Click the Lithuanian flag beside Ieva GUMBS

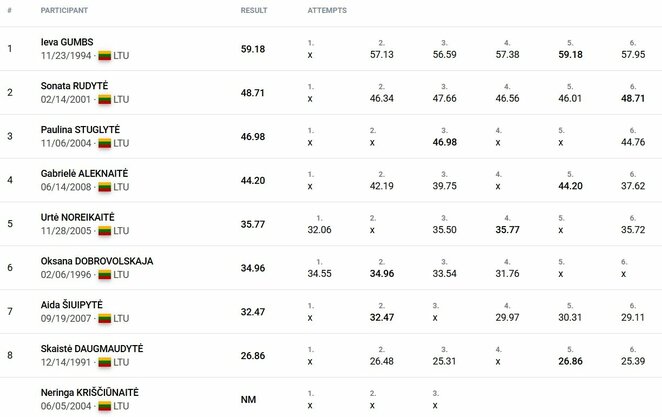105,56
